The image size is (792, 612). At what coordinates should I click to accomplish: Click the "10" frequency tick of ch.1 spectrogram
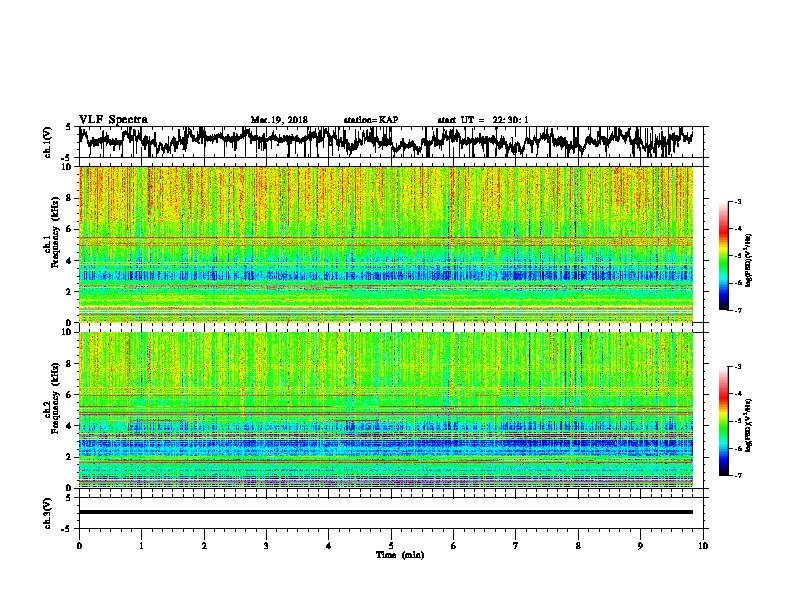click(x=68, y=167)
